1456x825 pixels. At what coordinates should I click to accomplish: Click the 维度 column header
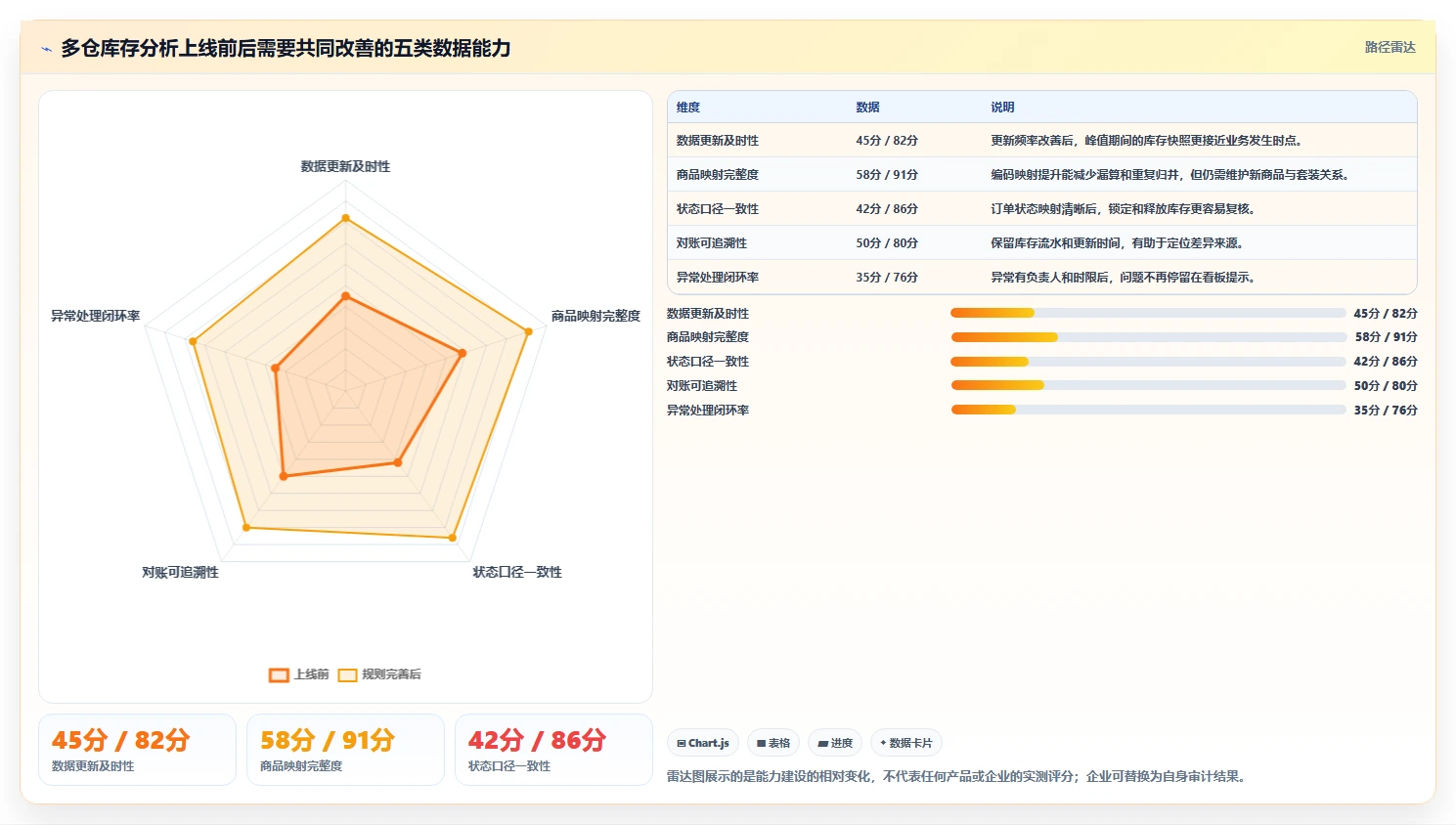tap(688, 108)
